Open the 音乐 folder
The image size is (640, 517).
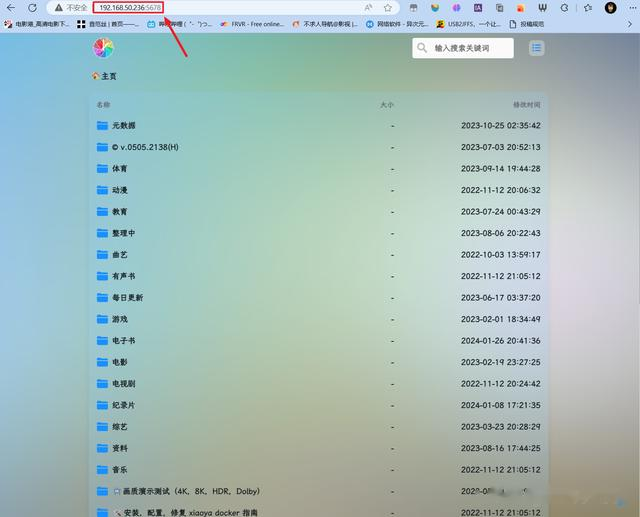coord(318,470)
